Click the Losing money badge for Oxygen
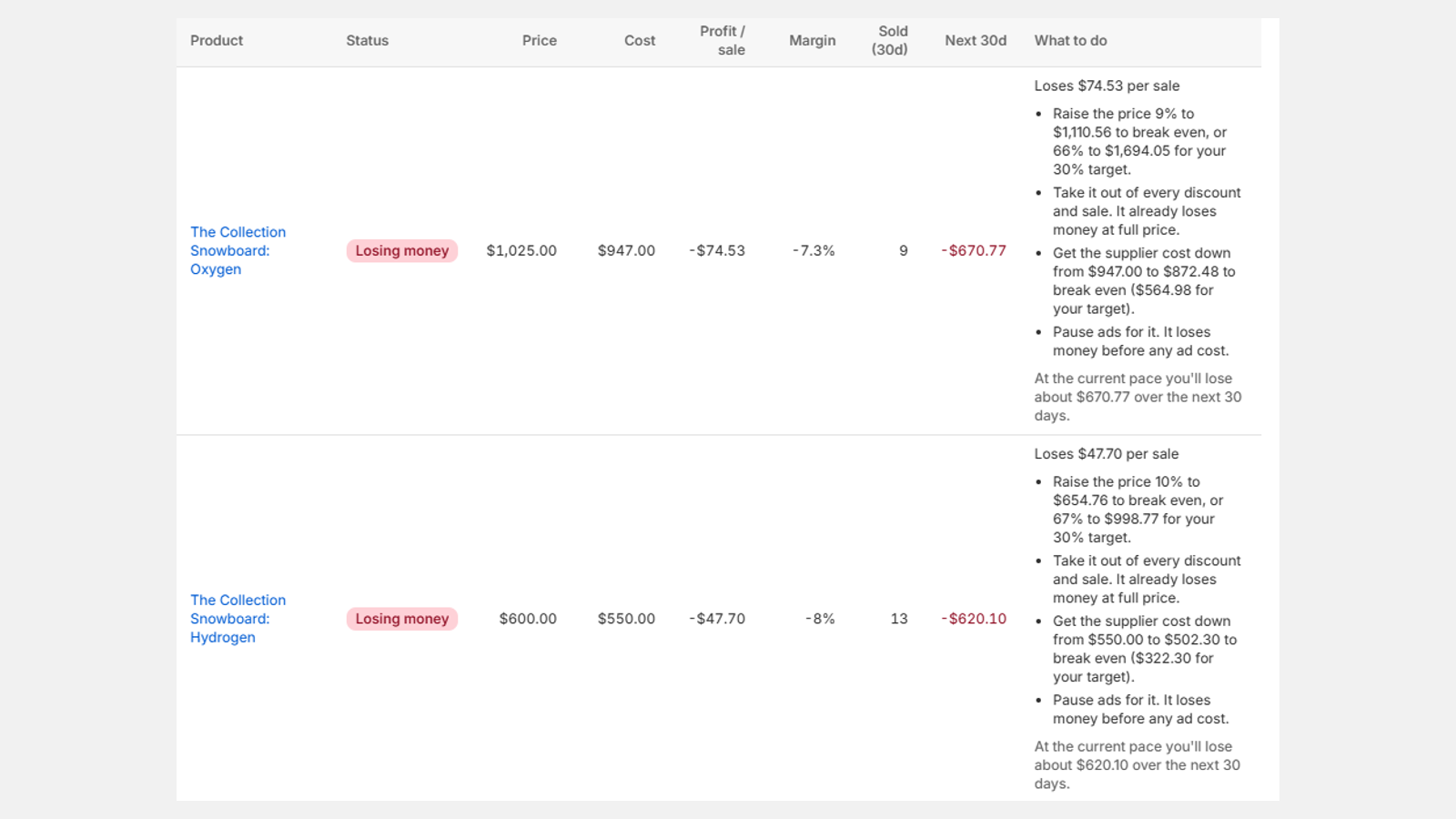1456x819 pixels. [x=401, y=250]
